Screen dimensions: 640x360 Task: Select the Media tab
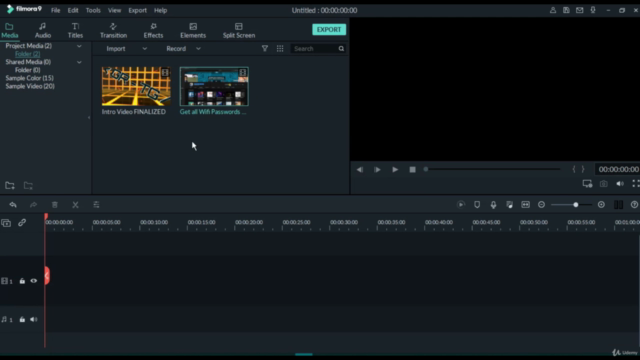click(x=9, y=30)
